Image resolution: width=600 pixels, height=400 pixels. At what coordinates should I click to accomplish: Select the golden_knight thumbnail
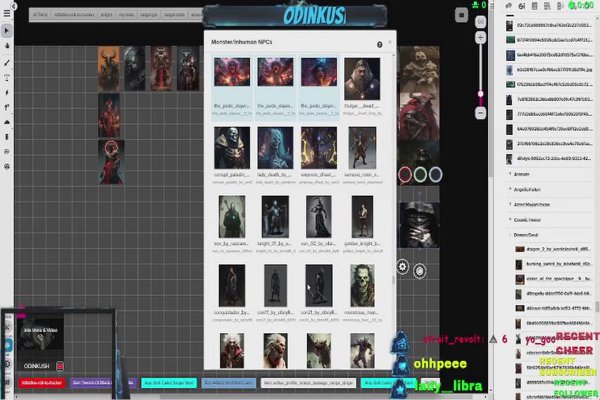point(362,217)
